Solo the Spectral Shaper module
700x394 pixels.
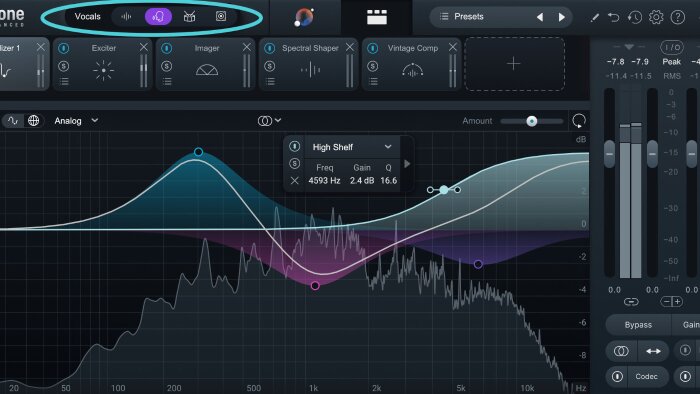(270, 66)
